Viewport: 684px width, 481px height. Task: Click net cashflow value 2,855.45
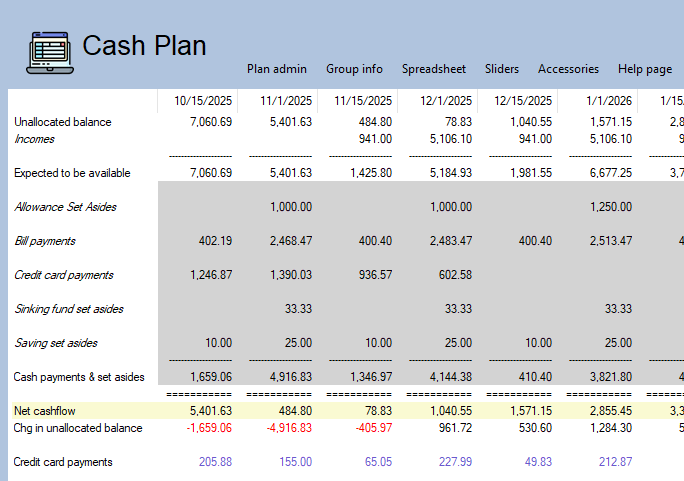click(611, 411)
